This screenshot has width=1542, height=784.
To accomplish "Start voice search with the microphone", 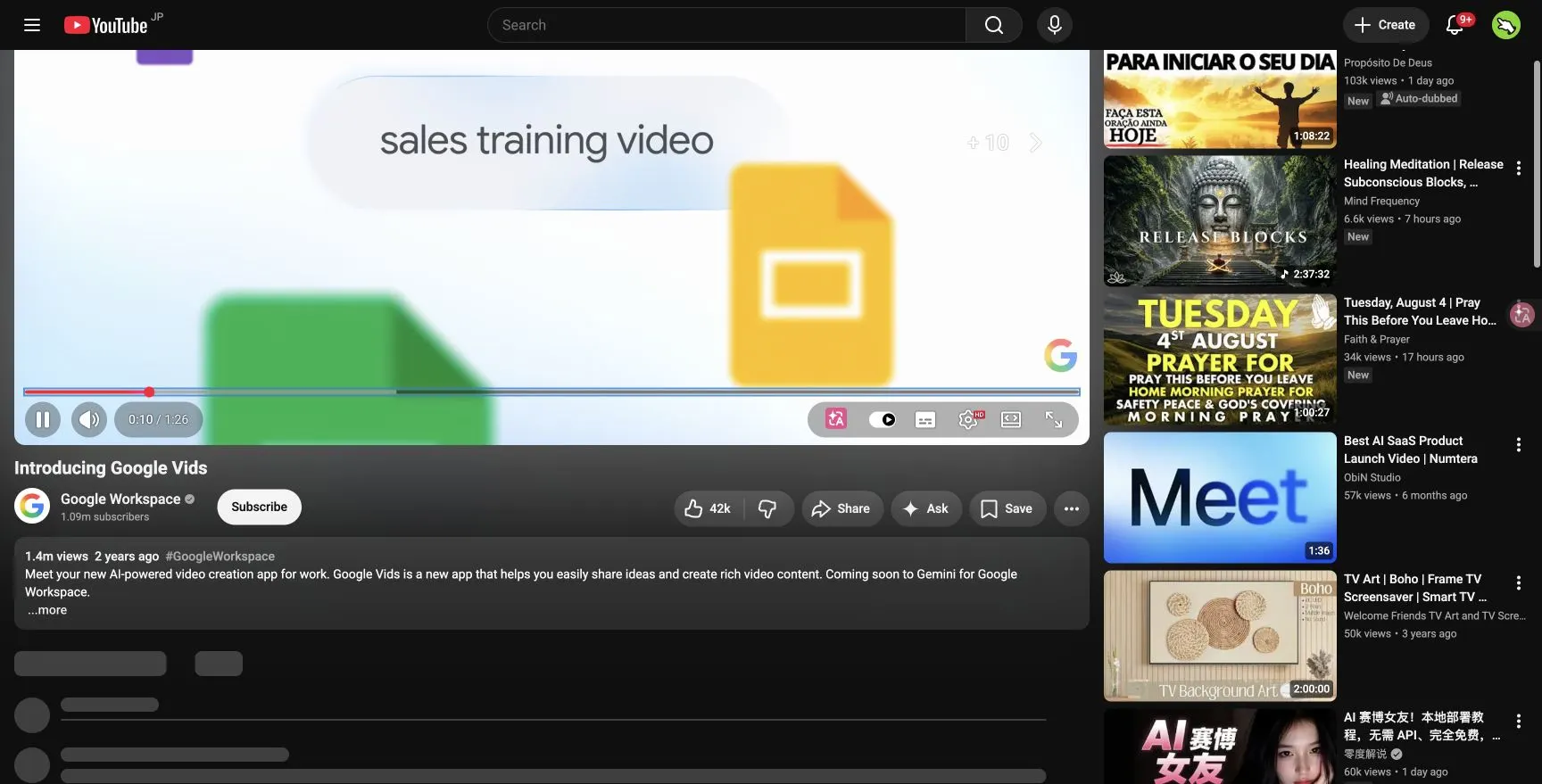I will [x=1054, y=25].
